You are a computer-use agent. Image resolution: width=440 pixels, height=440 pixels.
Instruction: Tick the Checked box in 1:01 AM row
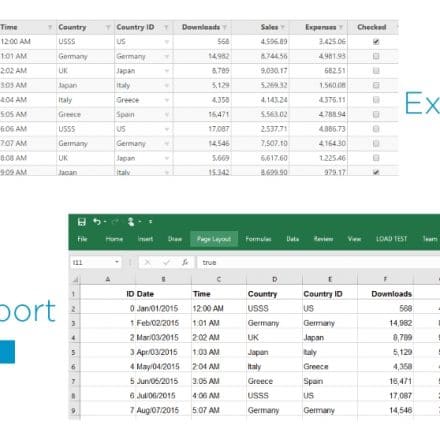(x=376, y=56)
